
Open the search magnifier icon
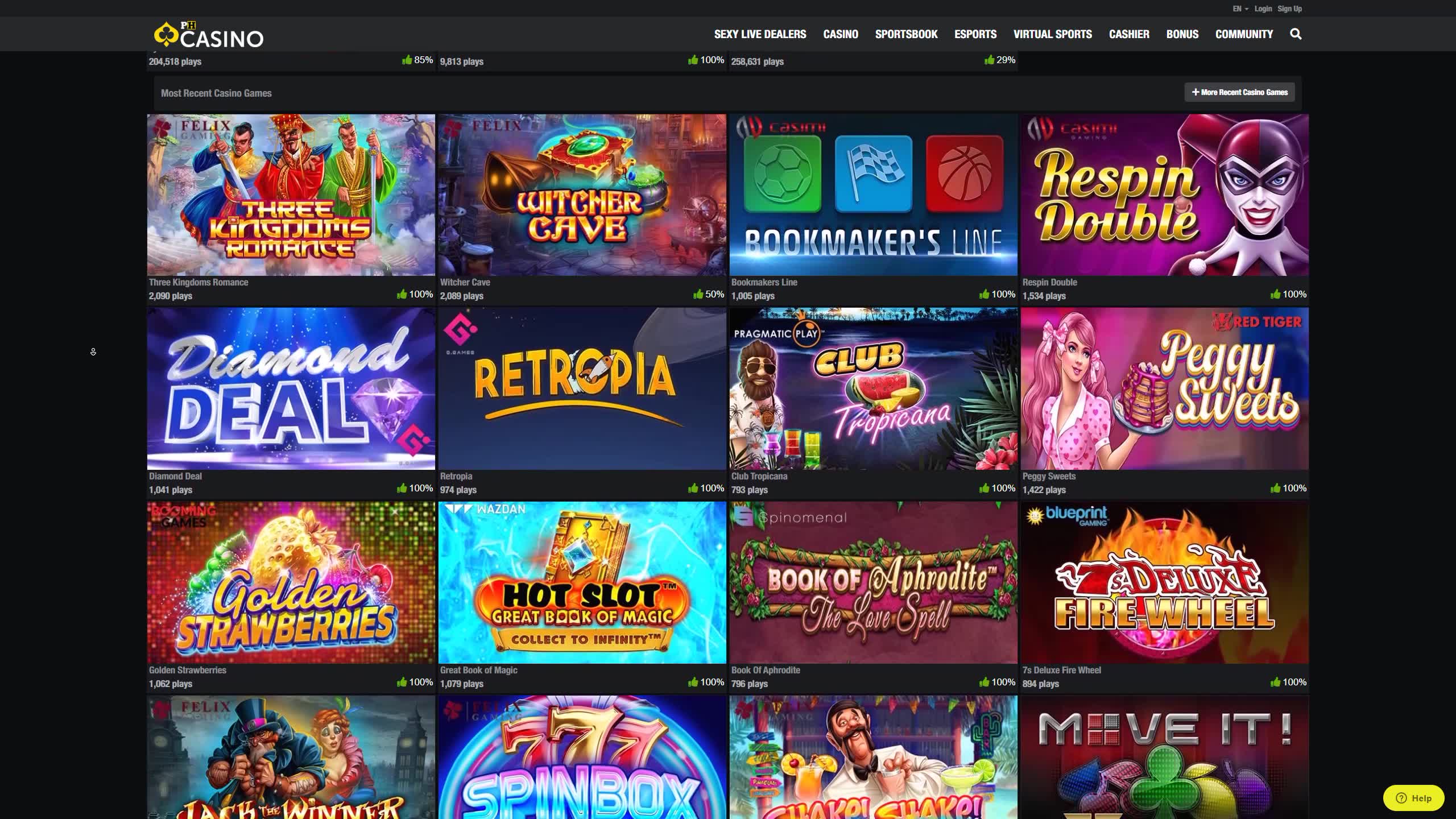pos(1296,34)
